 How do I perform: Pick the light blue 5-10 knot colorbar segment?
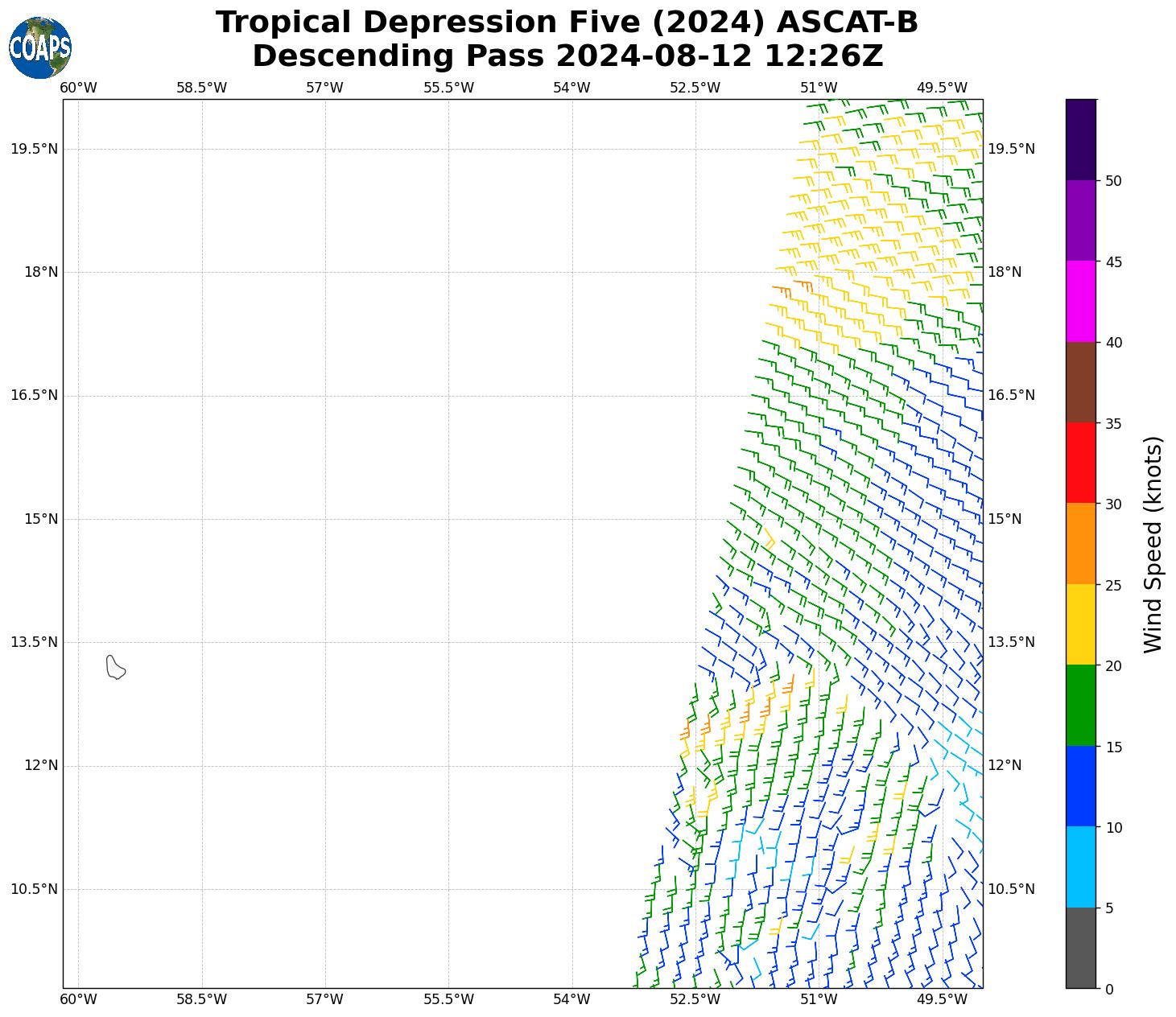[x=1080, y=867]
